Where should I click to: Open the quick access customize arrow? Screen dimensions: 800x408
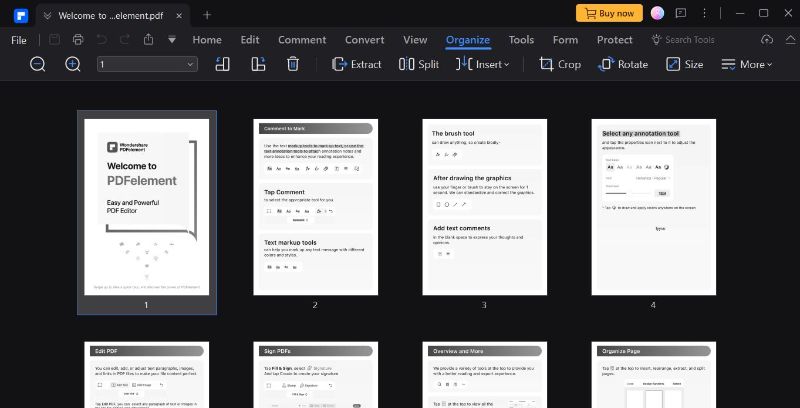coord(172,40)
